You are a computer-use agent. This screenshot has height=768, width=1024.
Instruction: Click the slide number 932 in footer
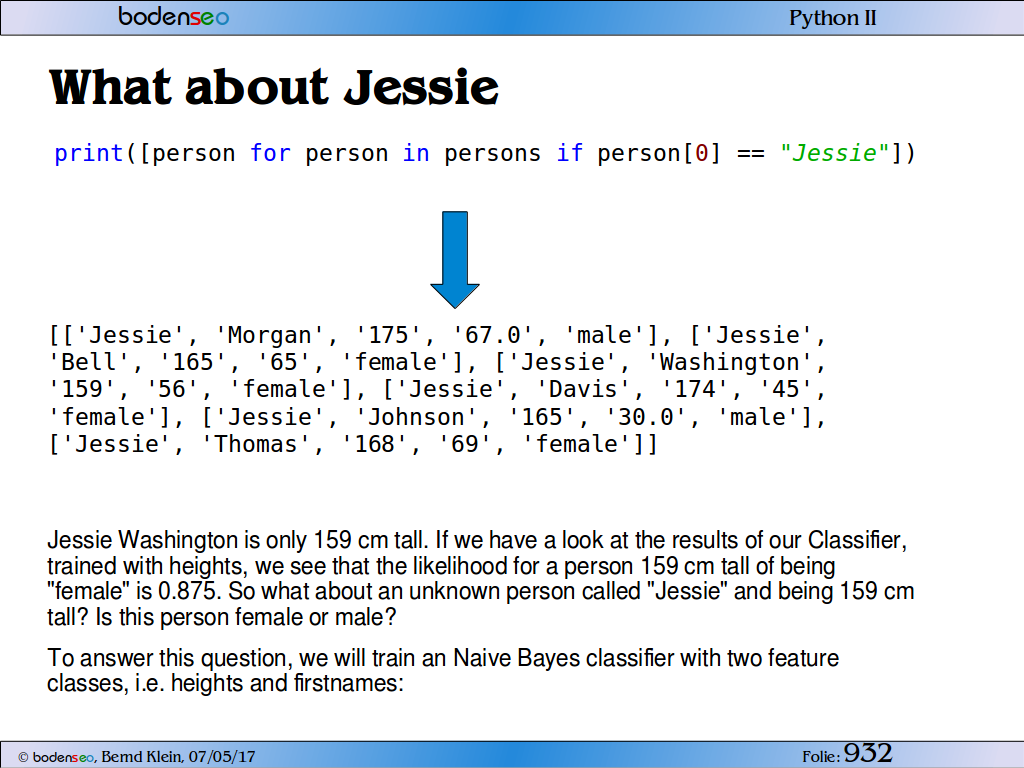[x=867, y=753]
